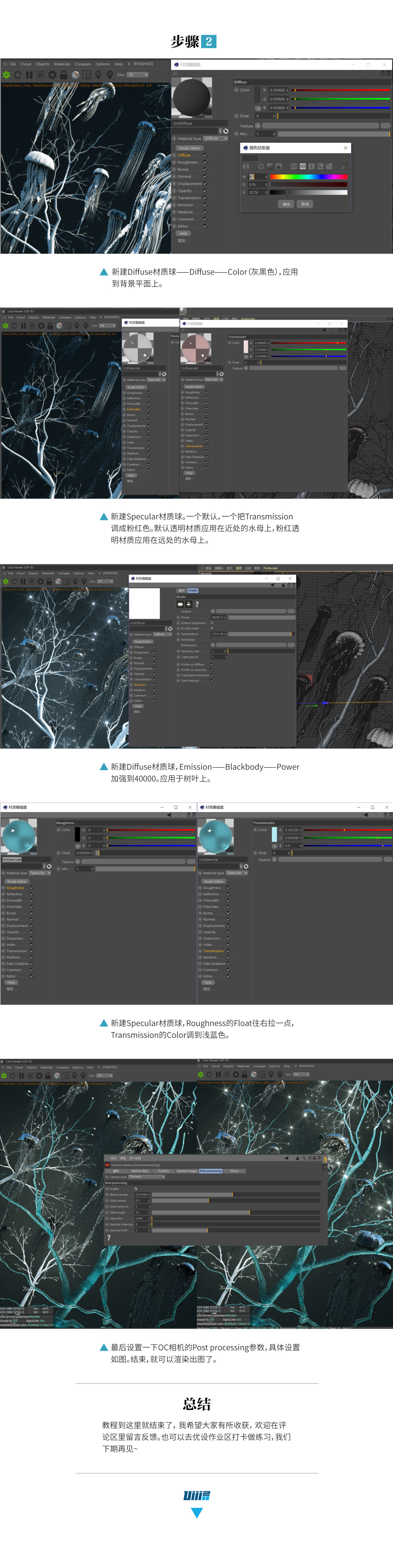The width and height of the screenshot is (393, 1568).
Task: Toggle Roughness checkbox in OctDiffuse material editor
Action: point(205,163)
